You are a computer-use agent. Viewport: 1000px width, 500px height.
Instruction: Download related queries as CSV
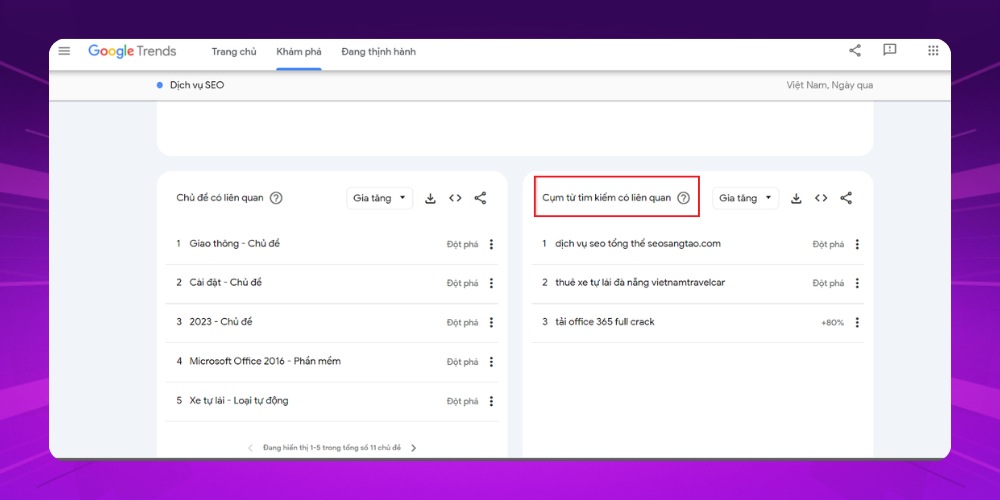796,198
